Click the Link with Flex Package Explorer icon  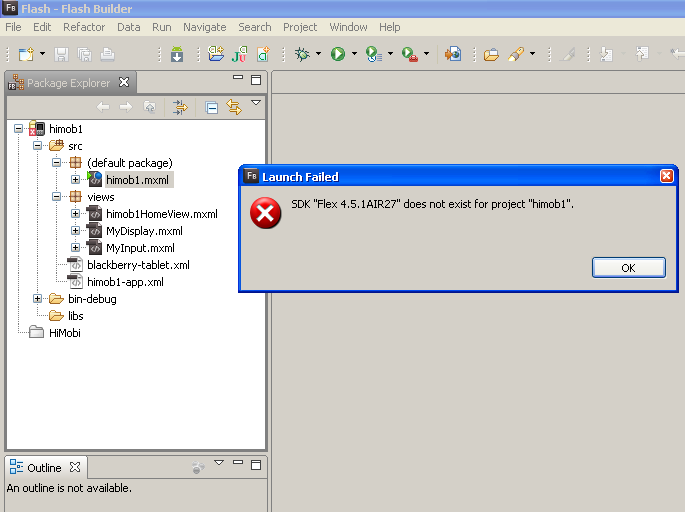click(180, 107)
